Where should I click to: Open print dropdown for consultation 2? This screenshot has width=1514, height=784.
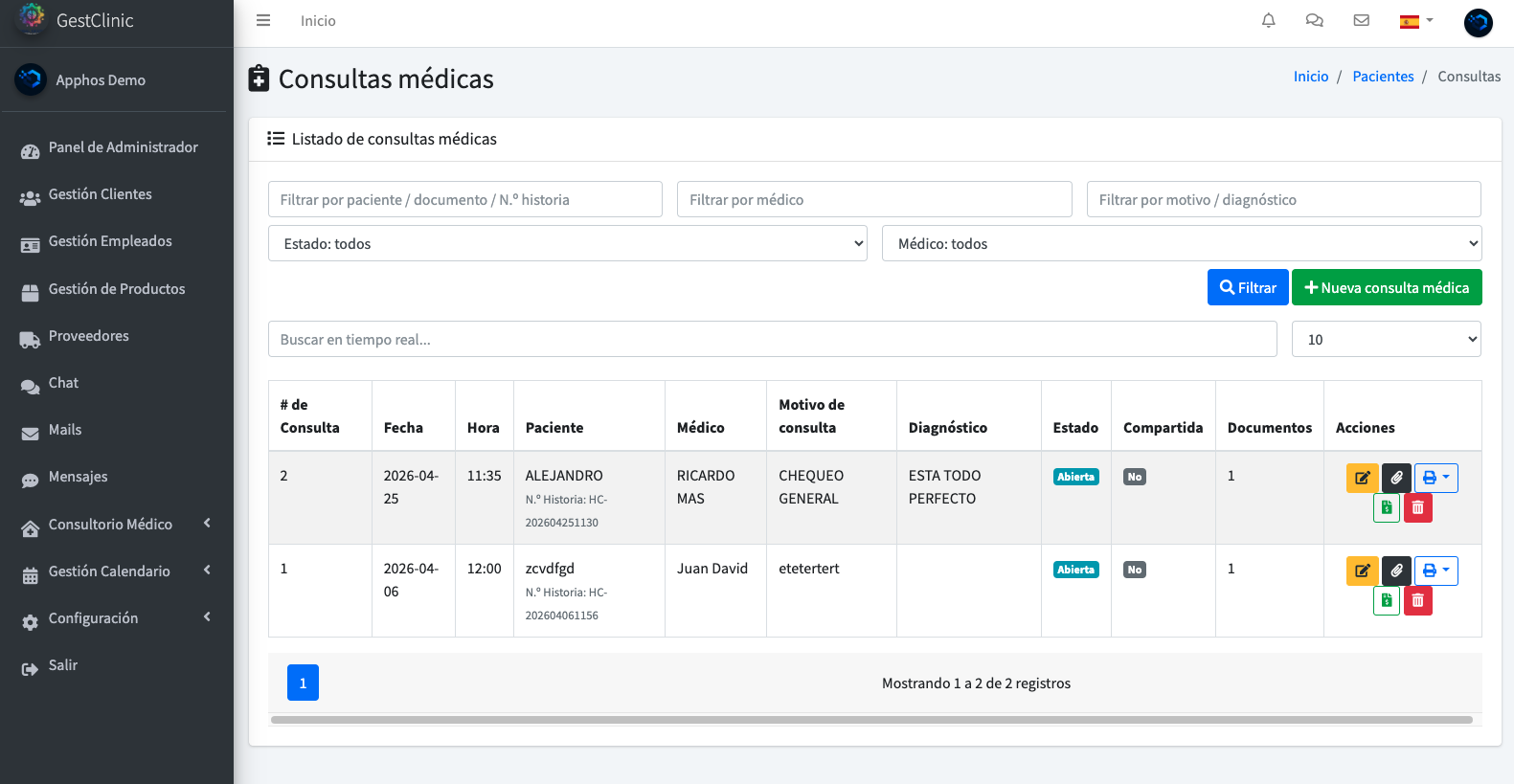(x=1436, y=478)
